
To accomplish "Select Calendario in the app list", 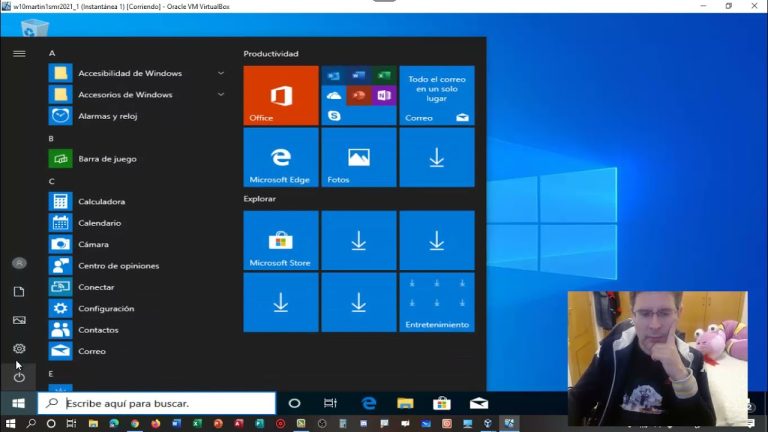I will click(x=99, y=223).
